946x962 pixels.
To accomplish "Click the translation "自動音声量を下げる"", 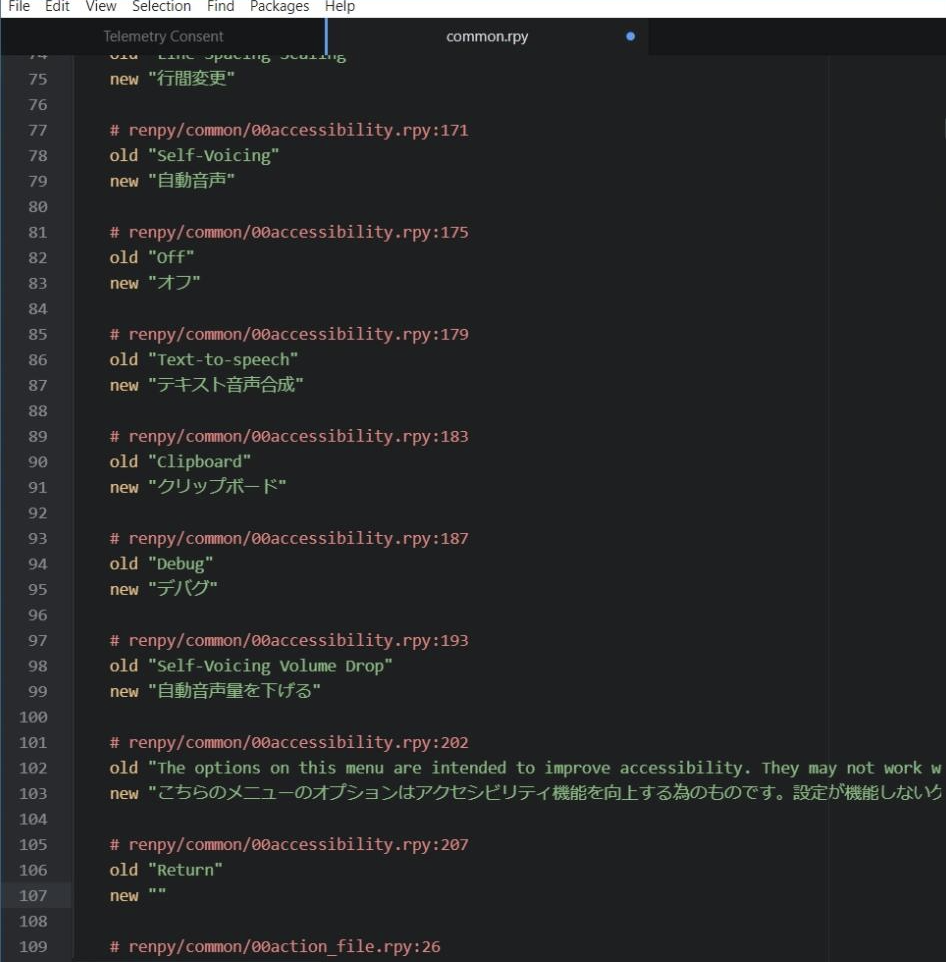I will tap(234, 691).
